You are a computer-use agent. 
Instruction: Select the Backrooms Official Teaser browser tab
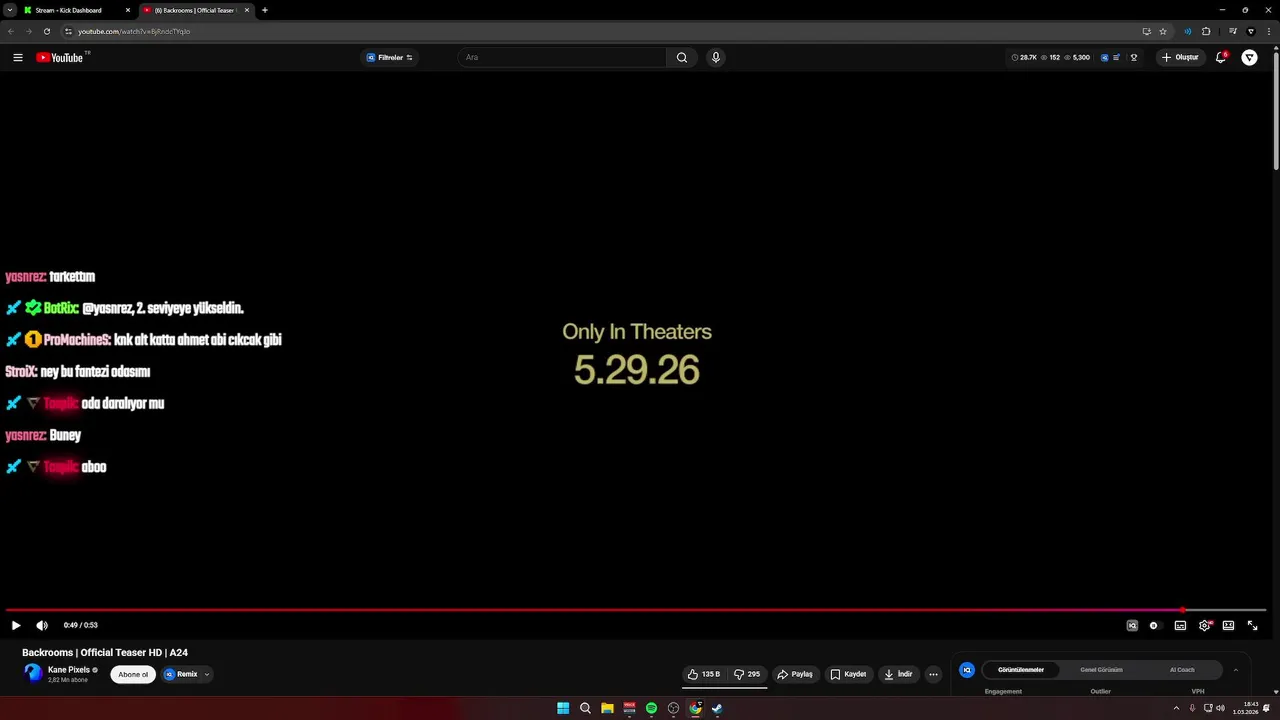click(x=195, y=10)
